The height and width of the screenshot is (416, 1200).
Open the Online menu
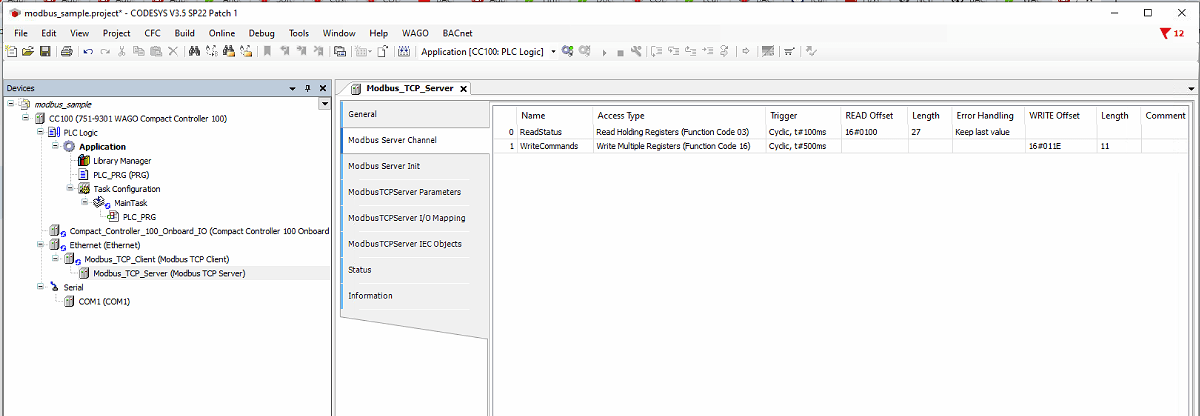222,33
